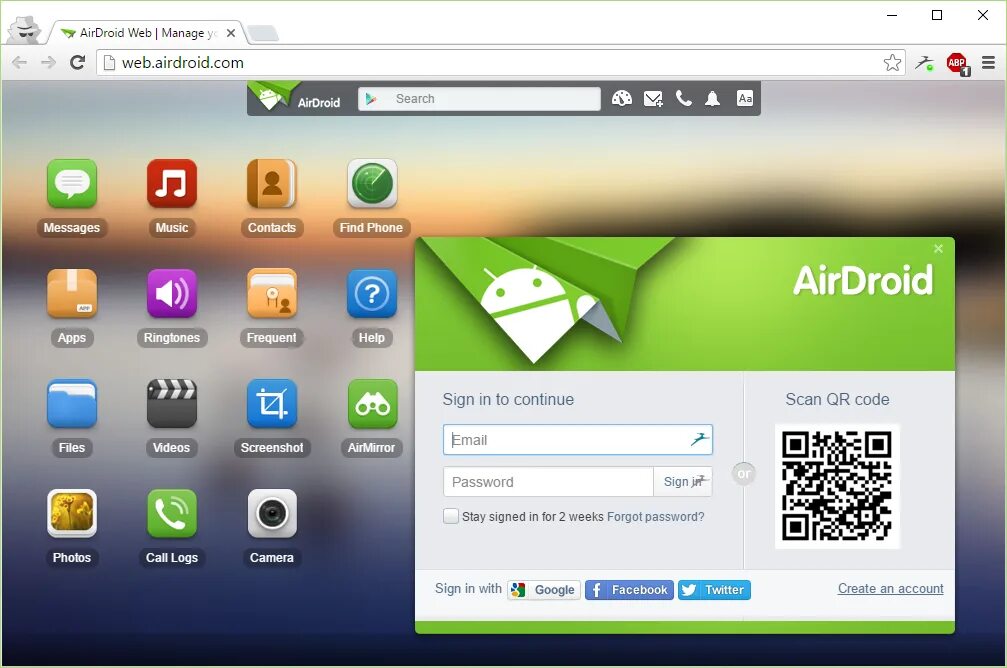Viewport: 1007px width, 668px height.
Task: Click the app Search field in toolbar
Action: [x=479, y=99]
